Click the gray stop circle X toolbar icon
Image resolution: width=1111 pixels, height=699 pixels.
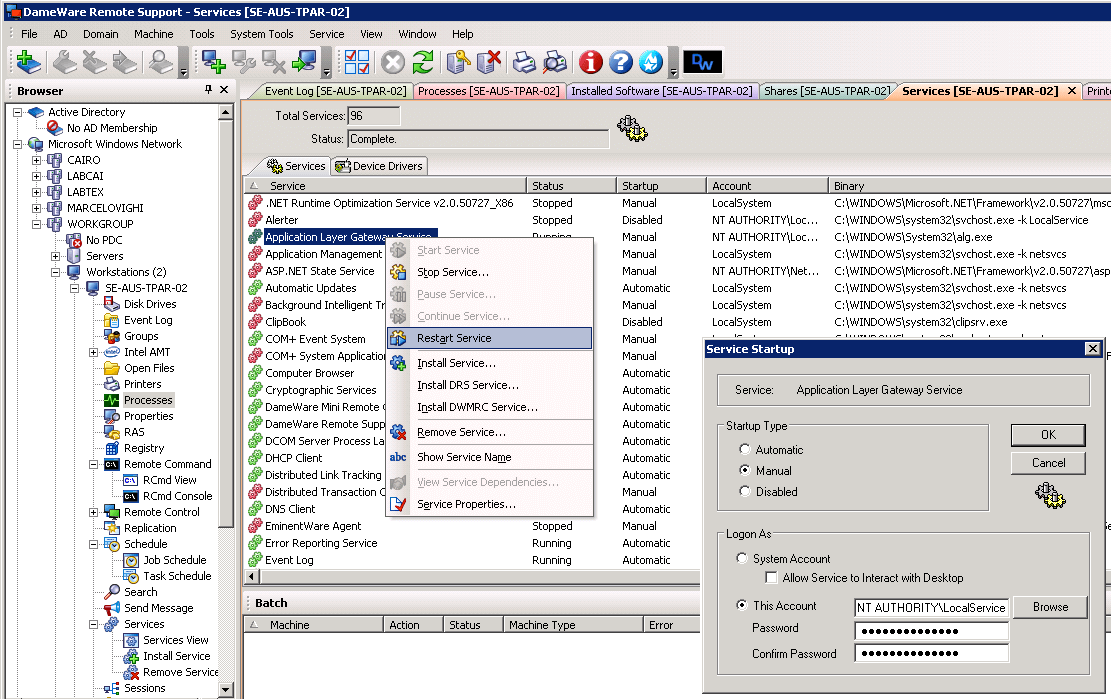(393, 62)
